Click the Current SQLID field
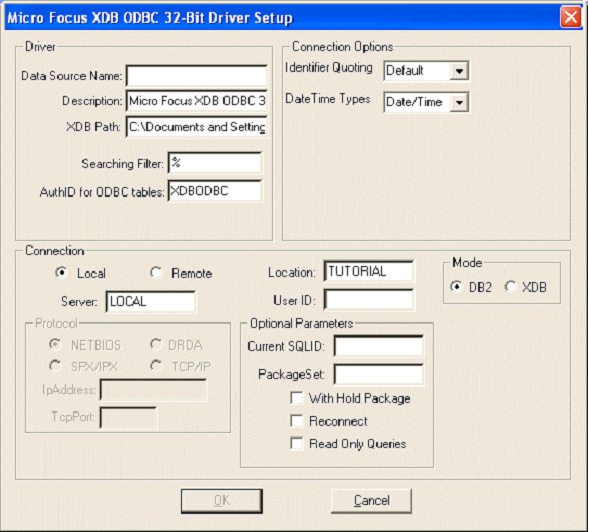 pos(379,346)
